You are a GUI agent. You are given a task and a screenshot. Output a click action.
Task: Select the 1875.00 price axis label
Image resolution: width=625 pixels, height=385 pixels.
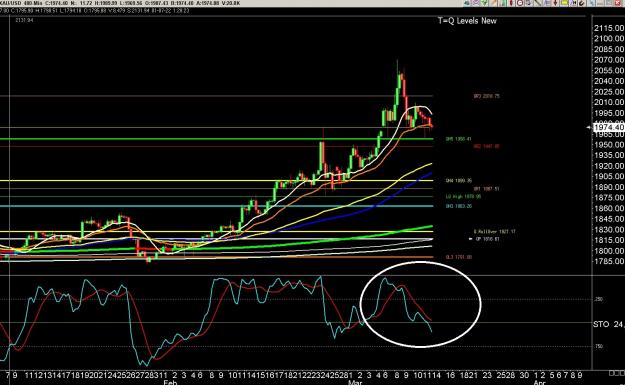coord(609,198)
